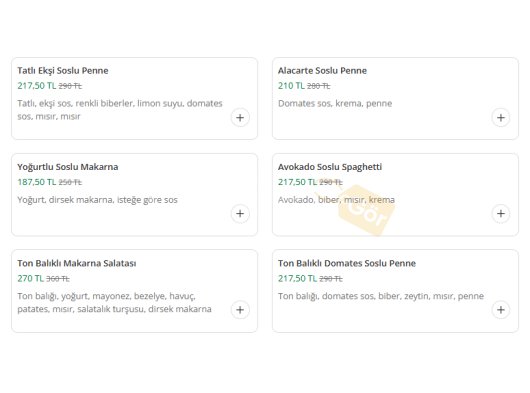Click the 210 TL discounted price
The image size is (530, 393).
click(291, 86)
